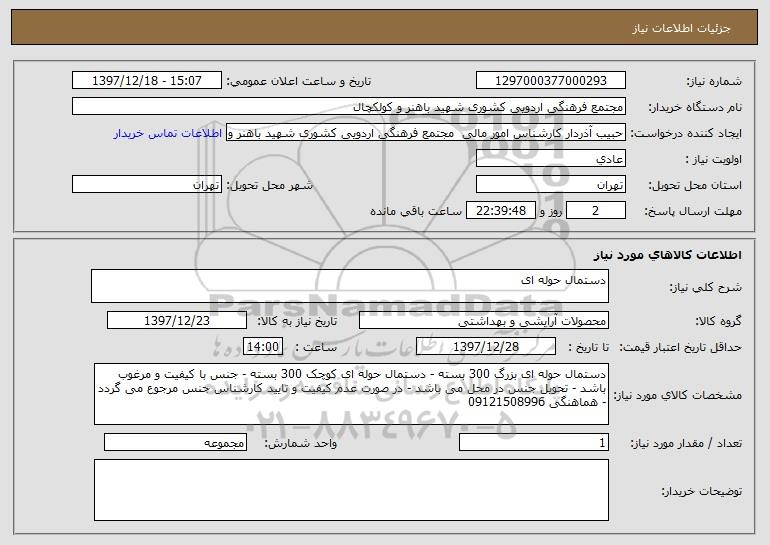Click the need date field 1397/12/23
The width and height of the screenshot is (770, 545).
pos(177,321)
